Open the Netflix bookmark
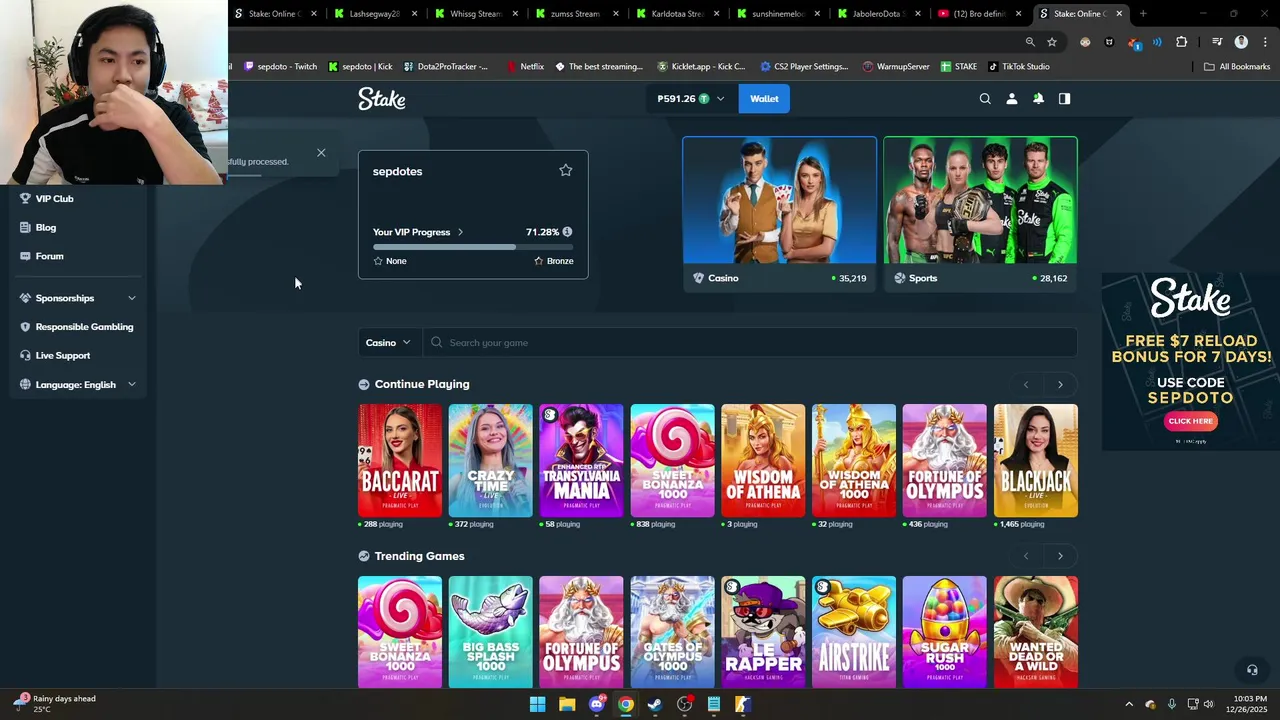 524,67
